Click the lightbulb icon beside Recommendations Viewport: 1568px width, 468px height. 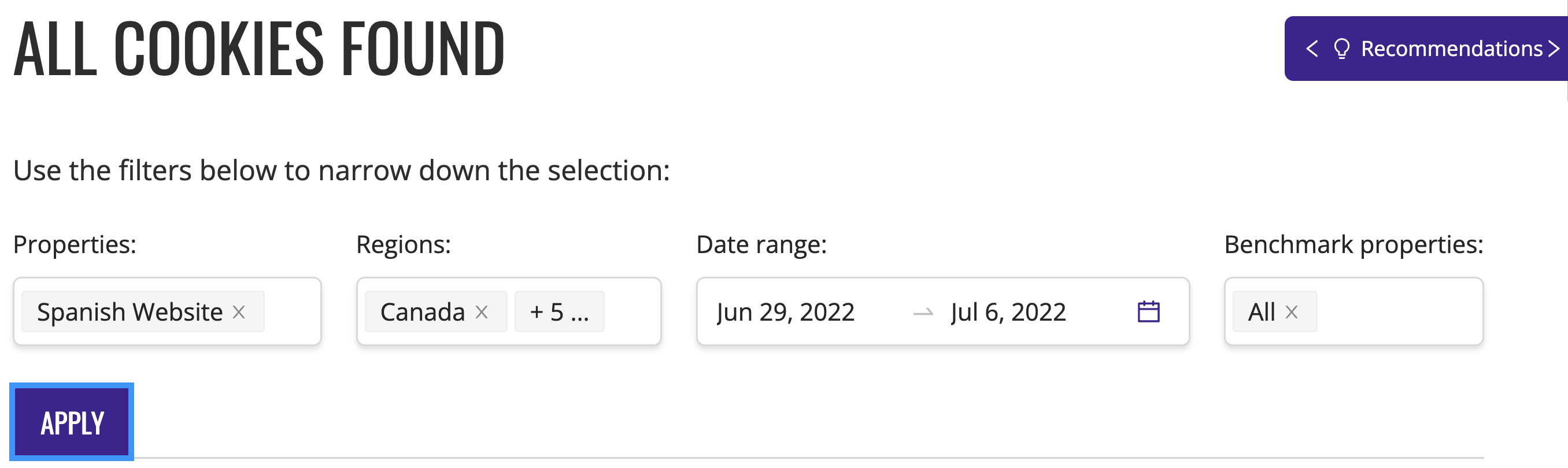coord(1341,49)
